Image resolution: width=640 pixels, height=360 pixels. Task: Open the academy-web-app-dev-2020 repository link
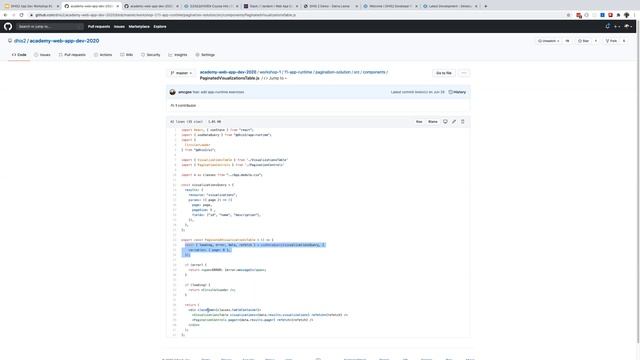64,41
